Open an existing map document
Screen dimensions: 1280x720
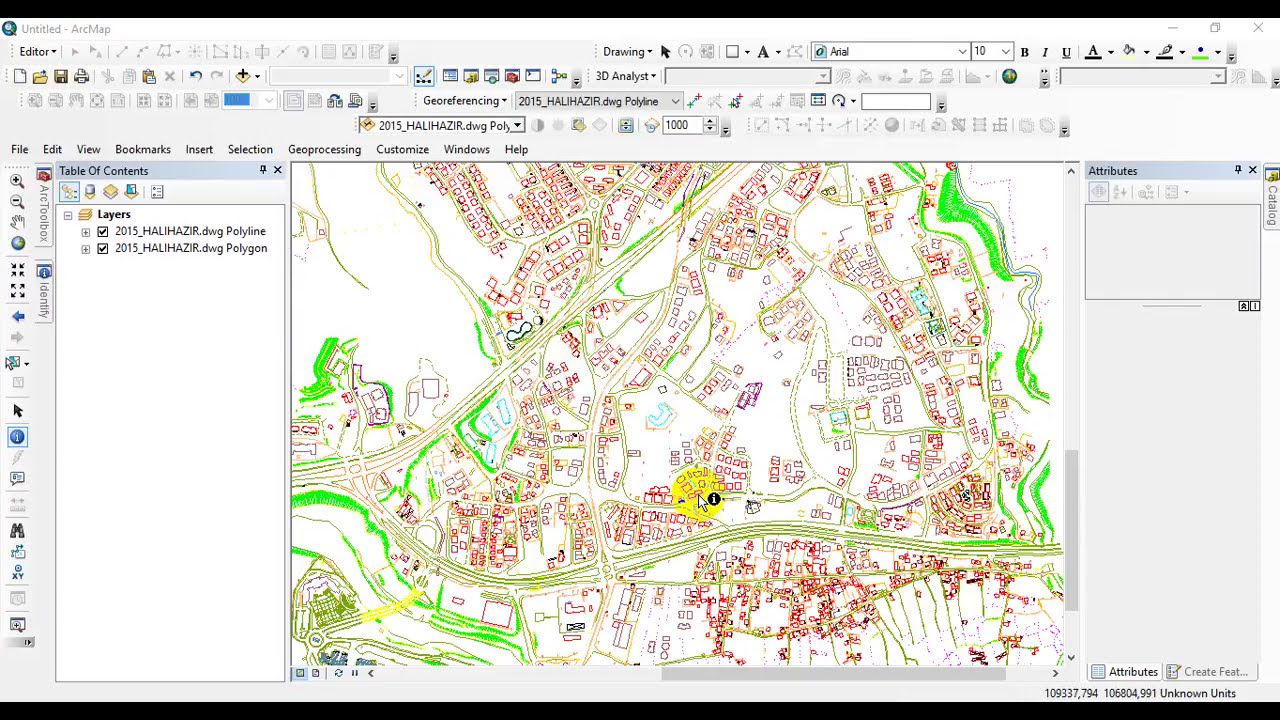point(40,76)
